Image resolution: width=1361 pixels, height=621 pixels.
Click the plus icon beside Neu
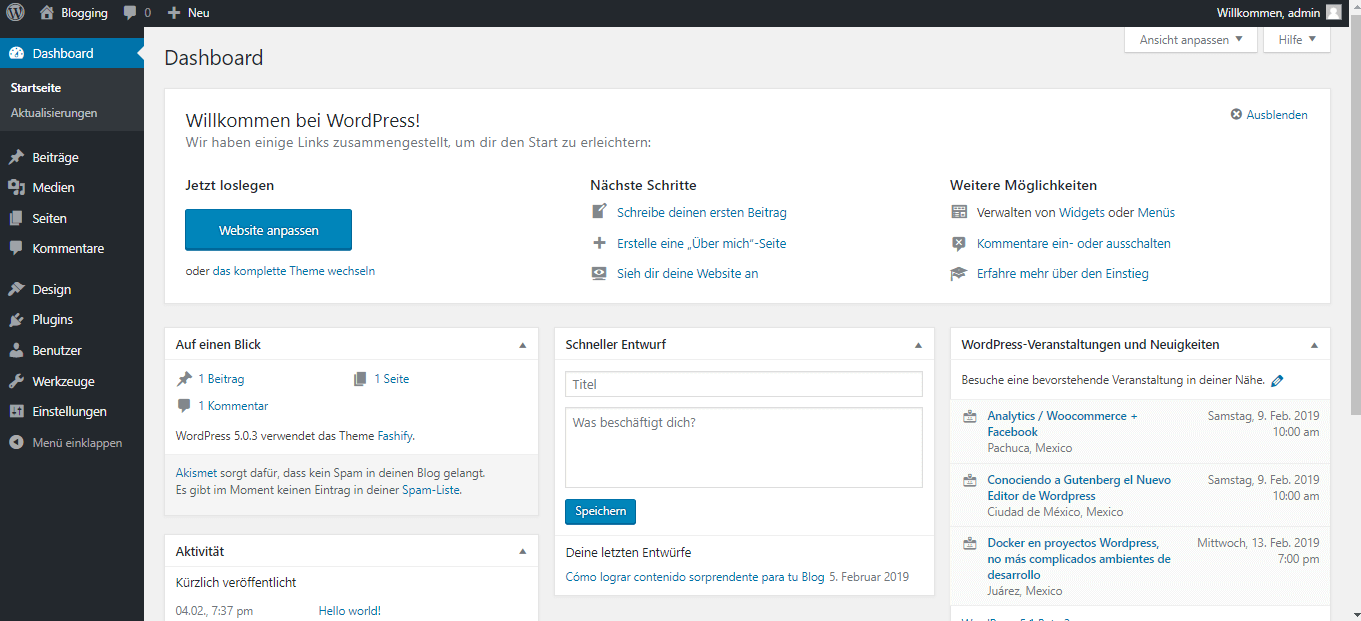point(174,13)
